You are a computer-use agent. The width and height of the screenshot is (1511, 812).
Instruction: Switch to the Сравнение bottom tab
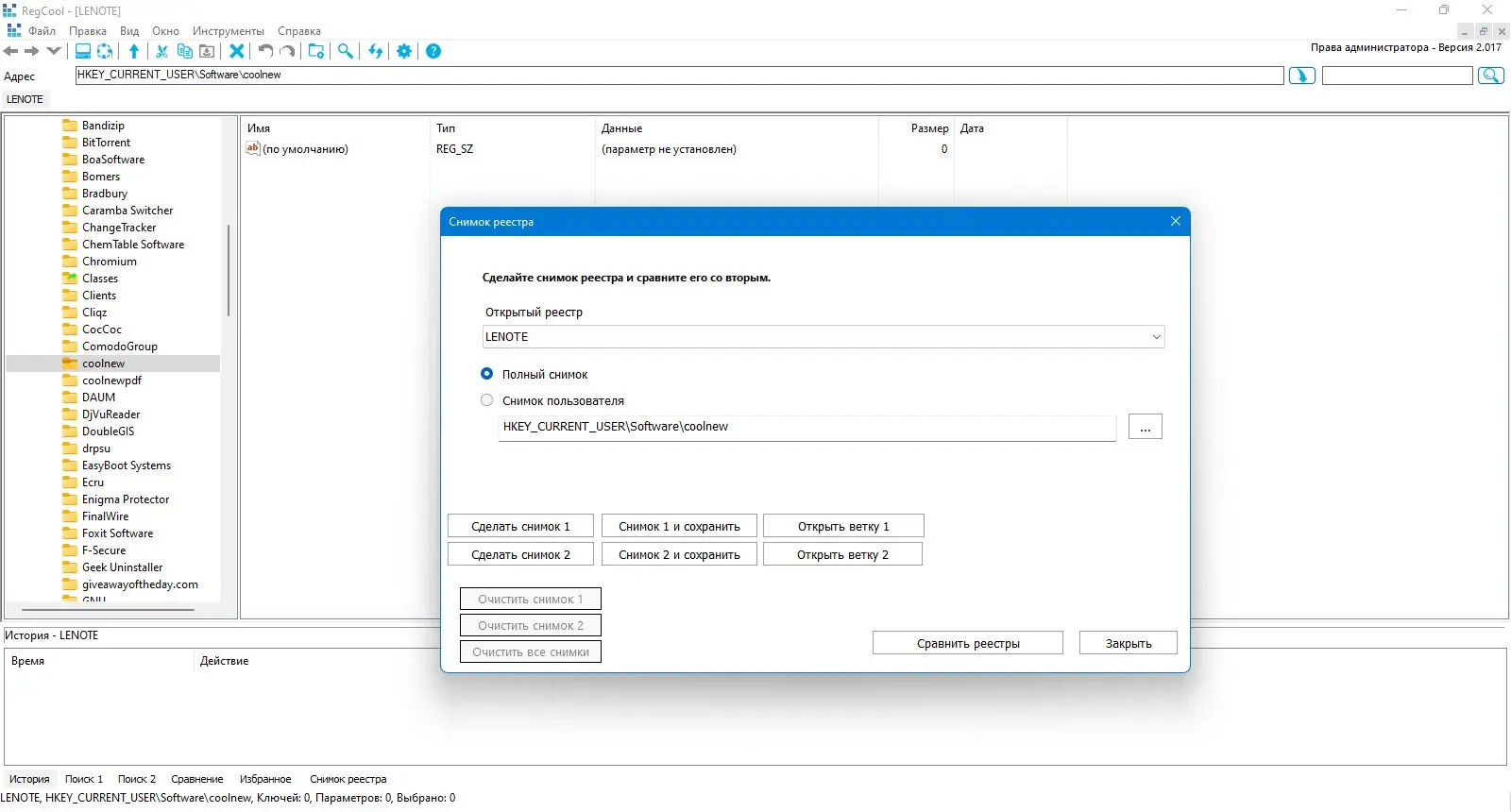(197, 779)
